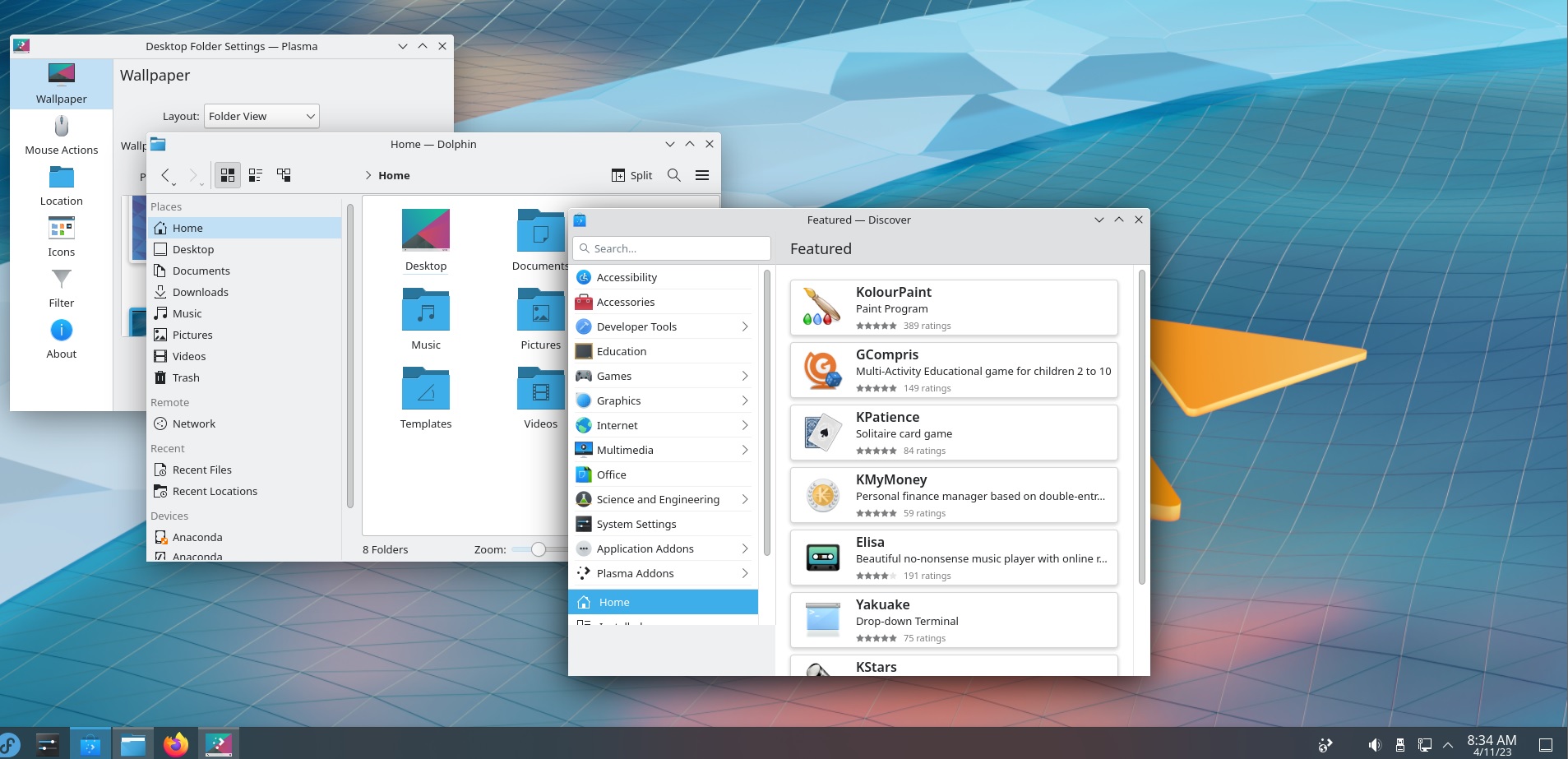Open GCompris app card
This screenshot has height=759, width=1568.
point(954,370)
